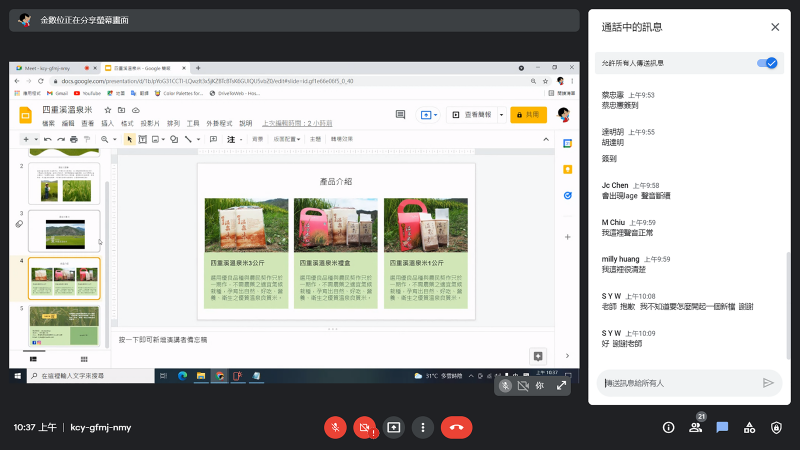Click the cloud save status icon
Viewport: 800px width, 450px height.
click(x=136, y=110)
